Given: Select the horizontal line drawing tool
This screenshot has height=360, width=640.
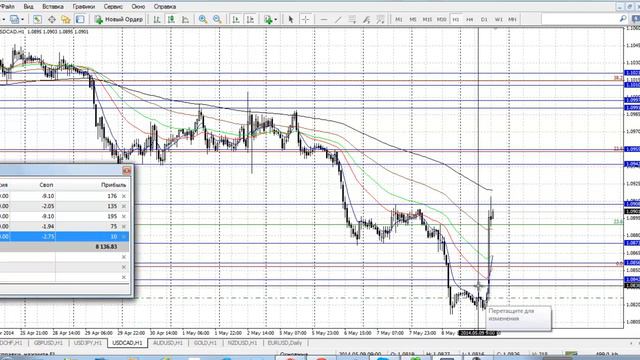Looking at the screenshot, I should (x=324, y=19).
